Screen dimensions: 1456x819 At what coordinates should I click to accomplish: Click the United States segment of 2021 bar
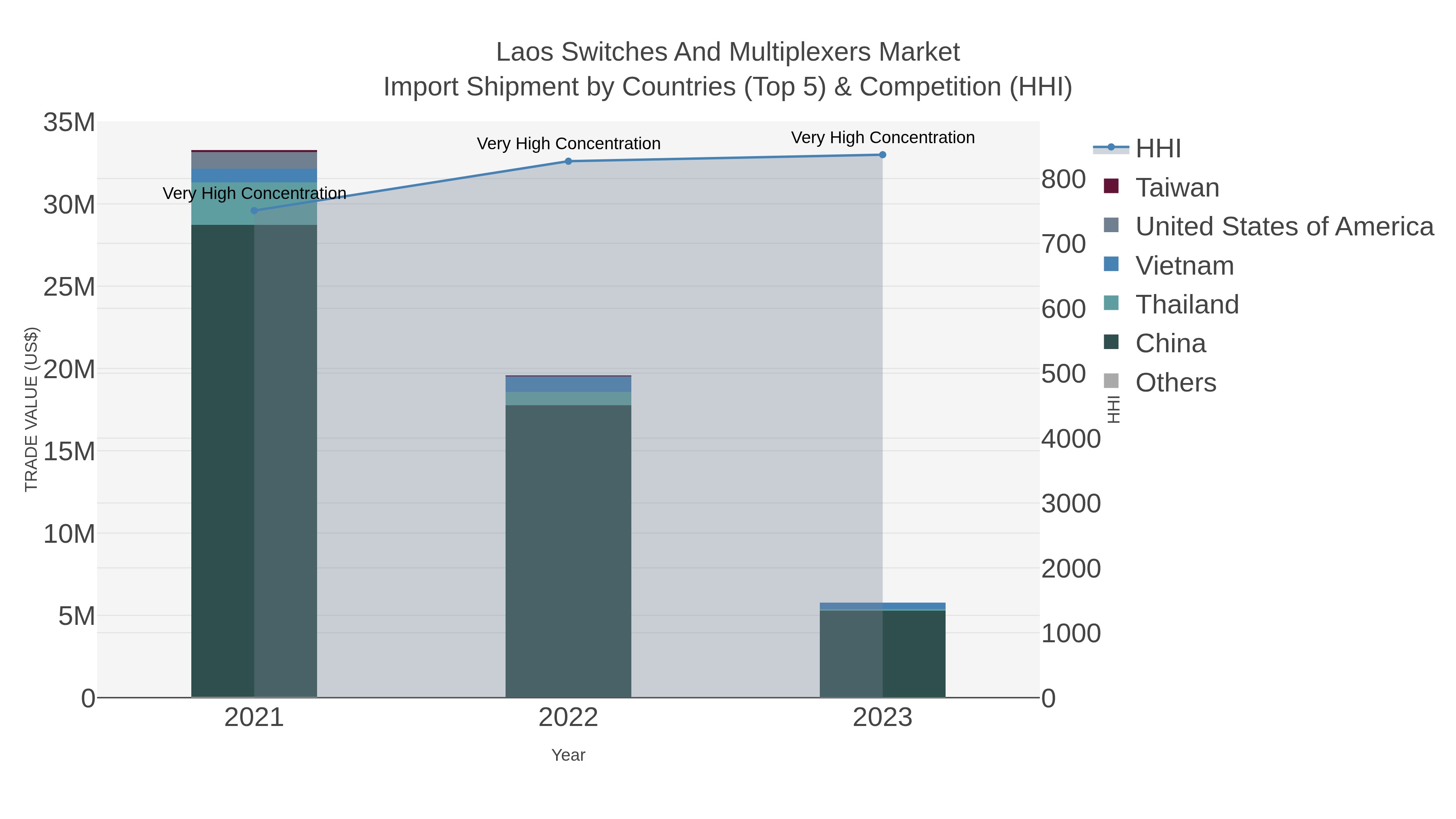(x=254, y=161)
